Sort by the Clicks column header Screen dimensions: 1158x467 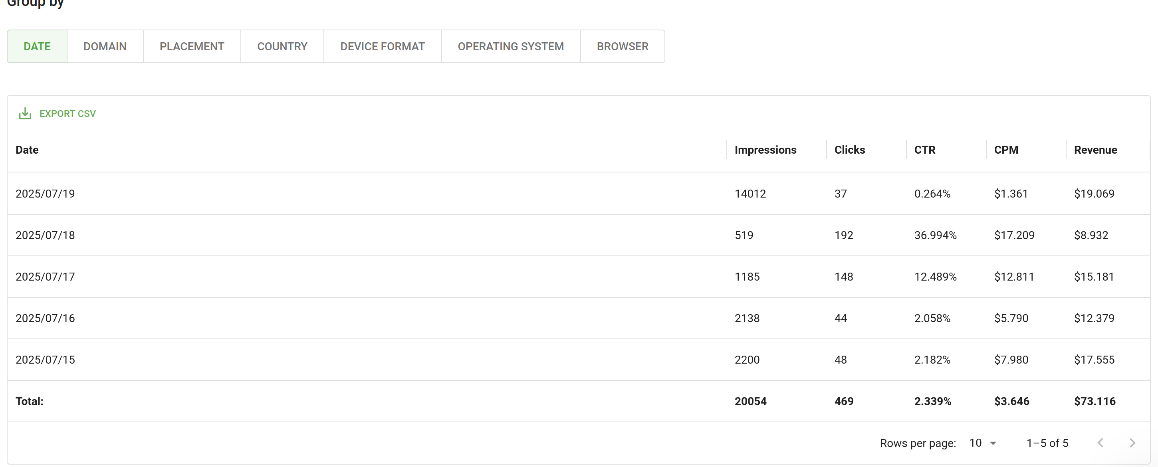coord(849,150)
